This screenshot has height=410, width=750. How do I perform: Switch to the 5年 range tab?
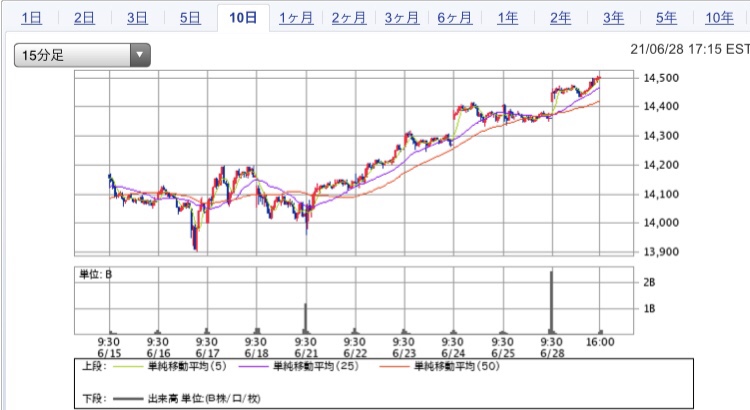[x=666, y=18]
